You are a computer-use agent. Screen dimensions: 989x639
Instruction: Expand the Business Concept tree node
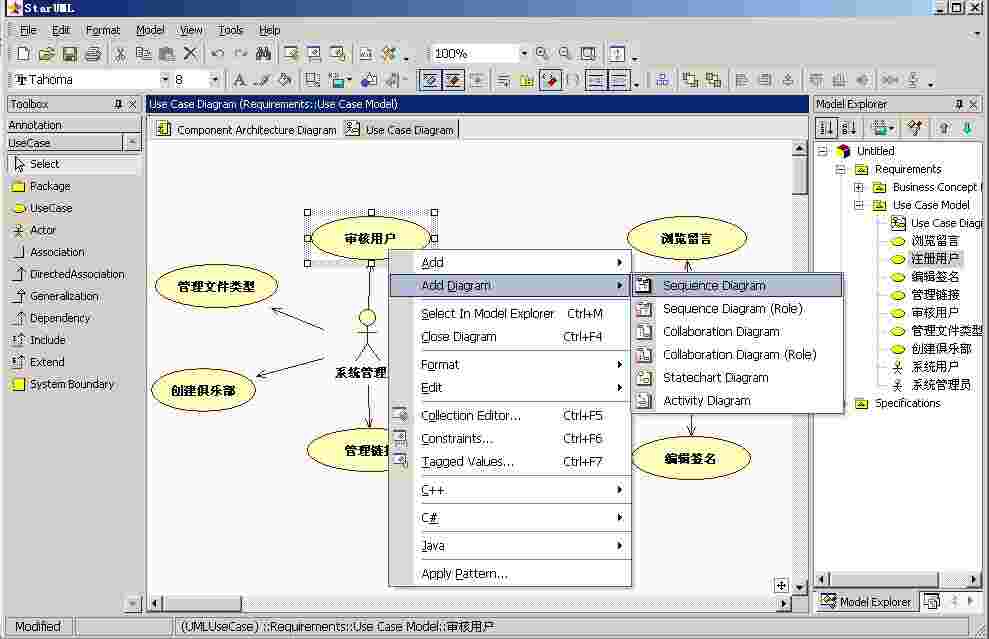pos(858,186)
